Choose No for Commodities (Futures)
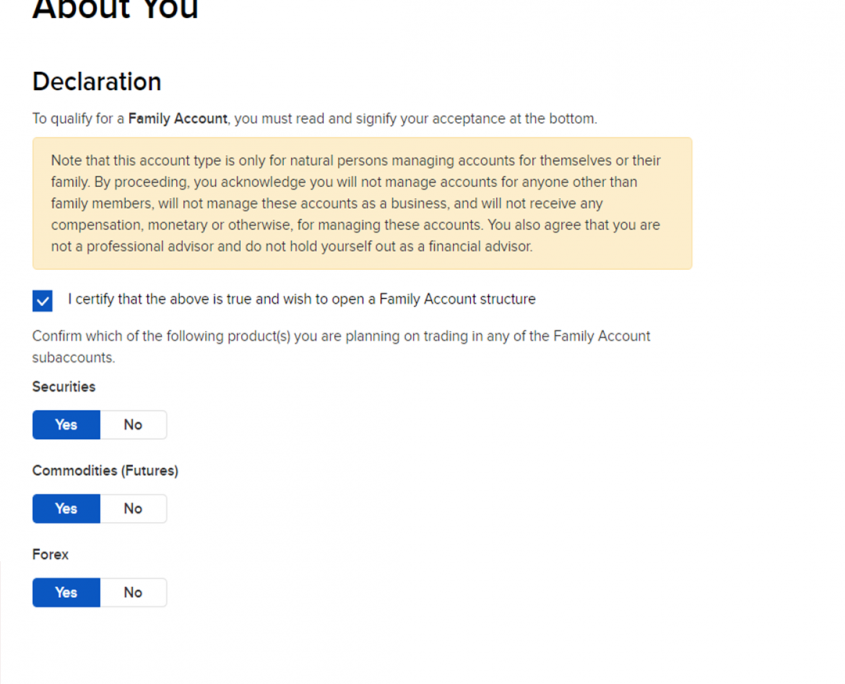This screenshot has width=845, height=684. (x=133, y=509)
